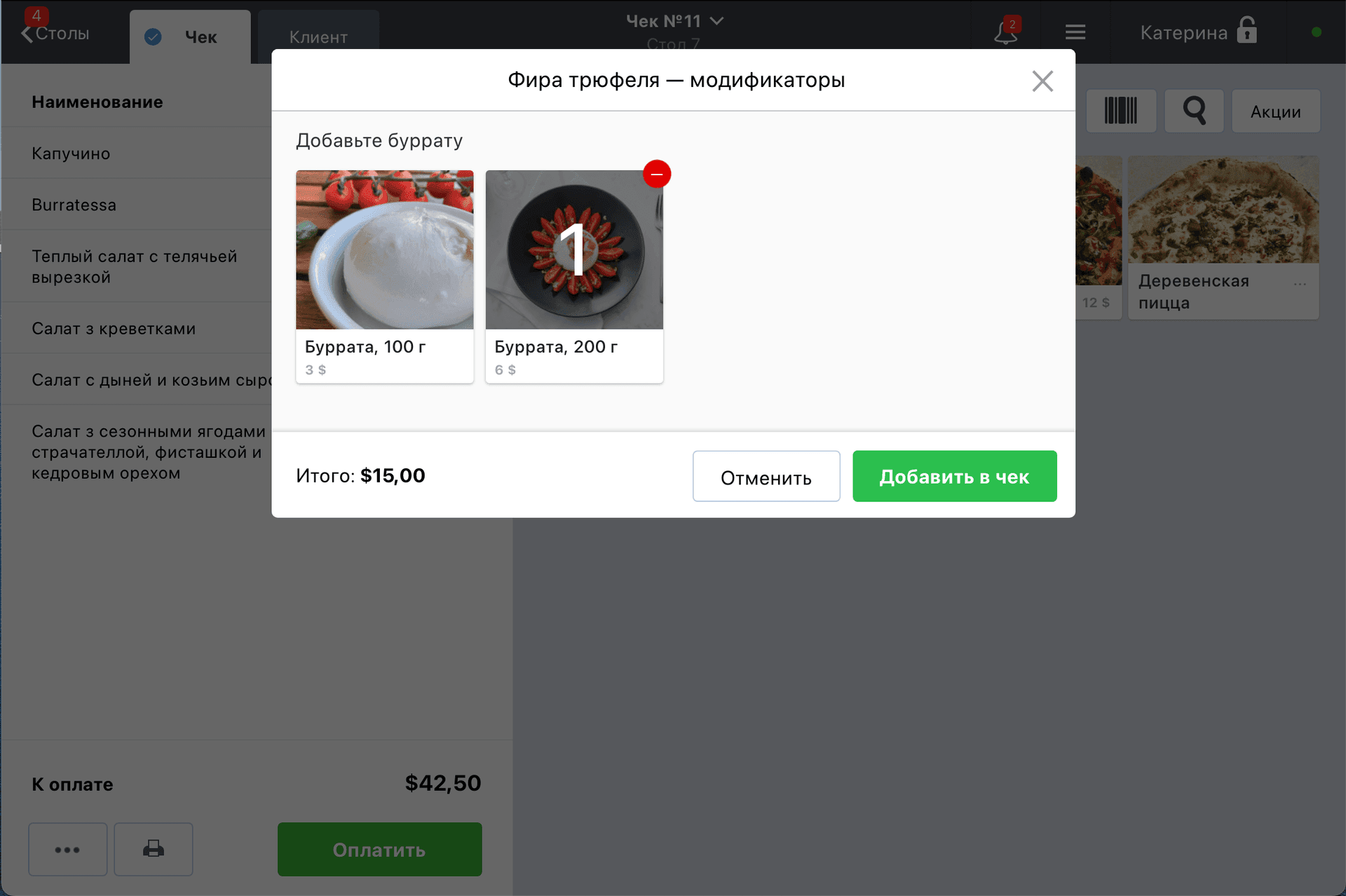1346x896 pixels.
Task: Click the lock icon beside Катерина
Action: 1246,30
